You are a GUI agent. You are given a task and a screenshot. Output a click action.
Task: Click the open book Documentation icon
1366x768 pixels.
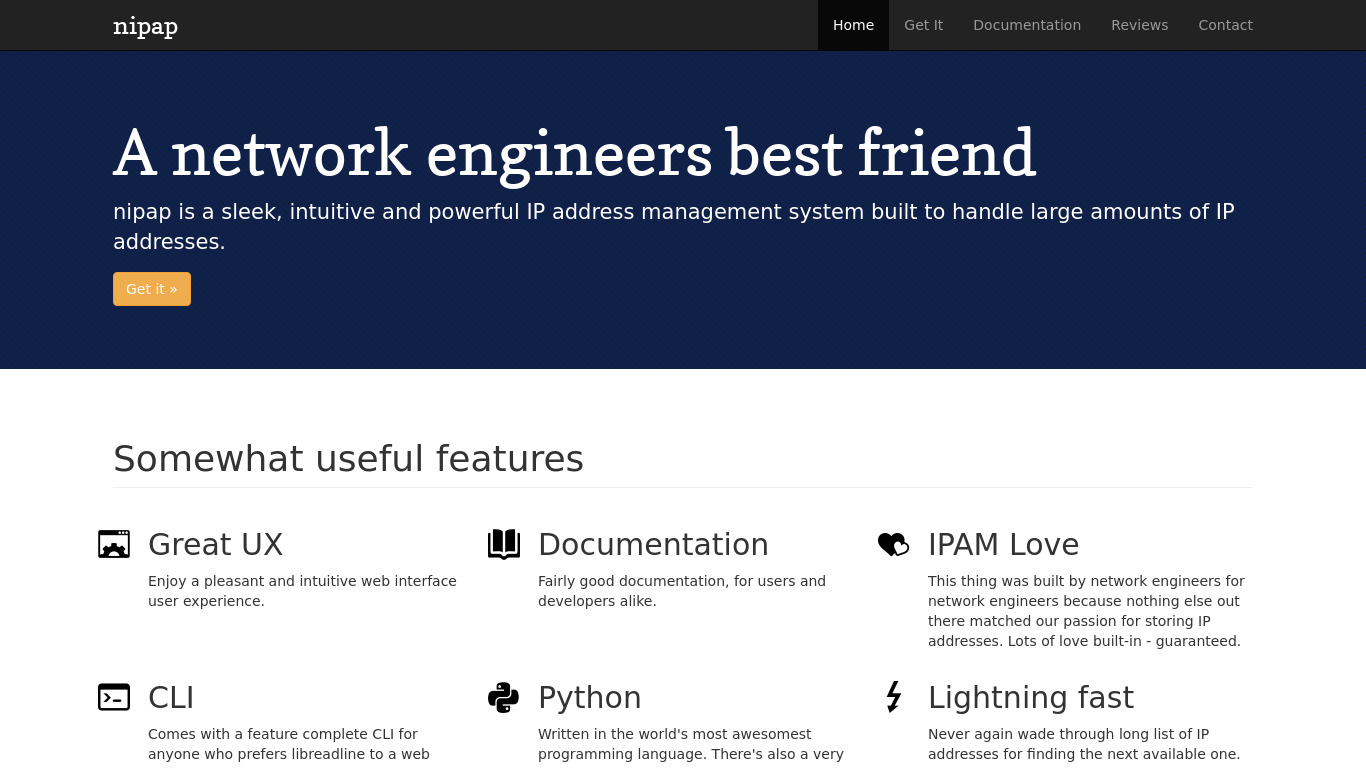click(504, 544)
